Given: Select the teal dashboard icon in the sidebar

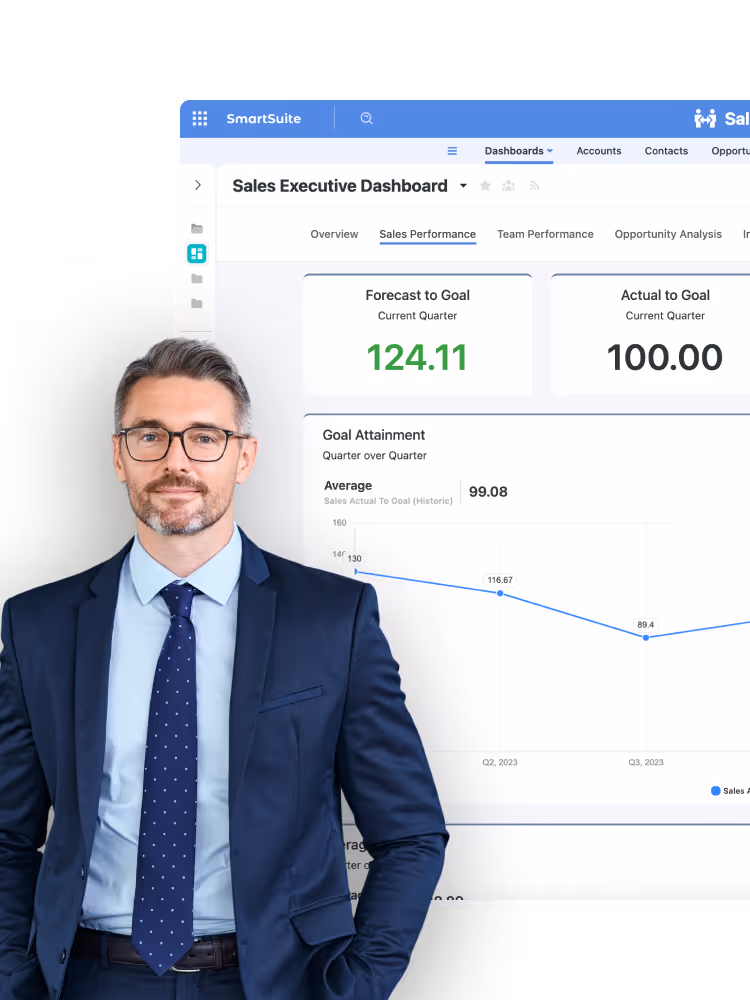Looking at the screenshot, I should (196, 253).
